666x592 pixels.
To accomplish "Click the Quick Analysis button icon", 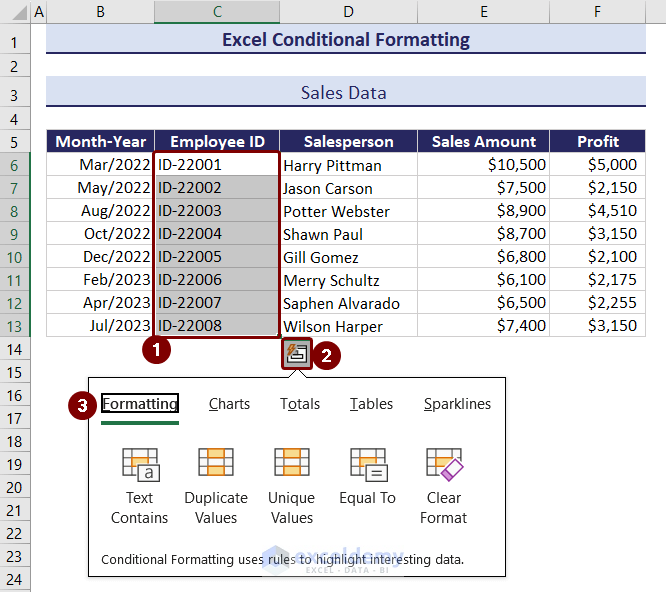I will [x=296, y=353].
